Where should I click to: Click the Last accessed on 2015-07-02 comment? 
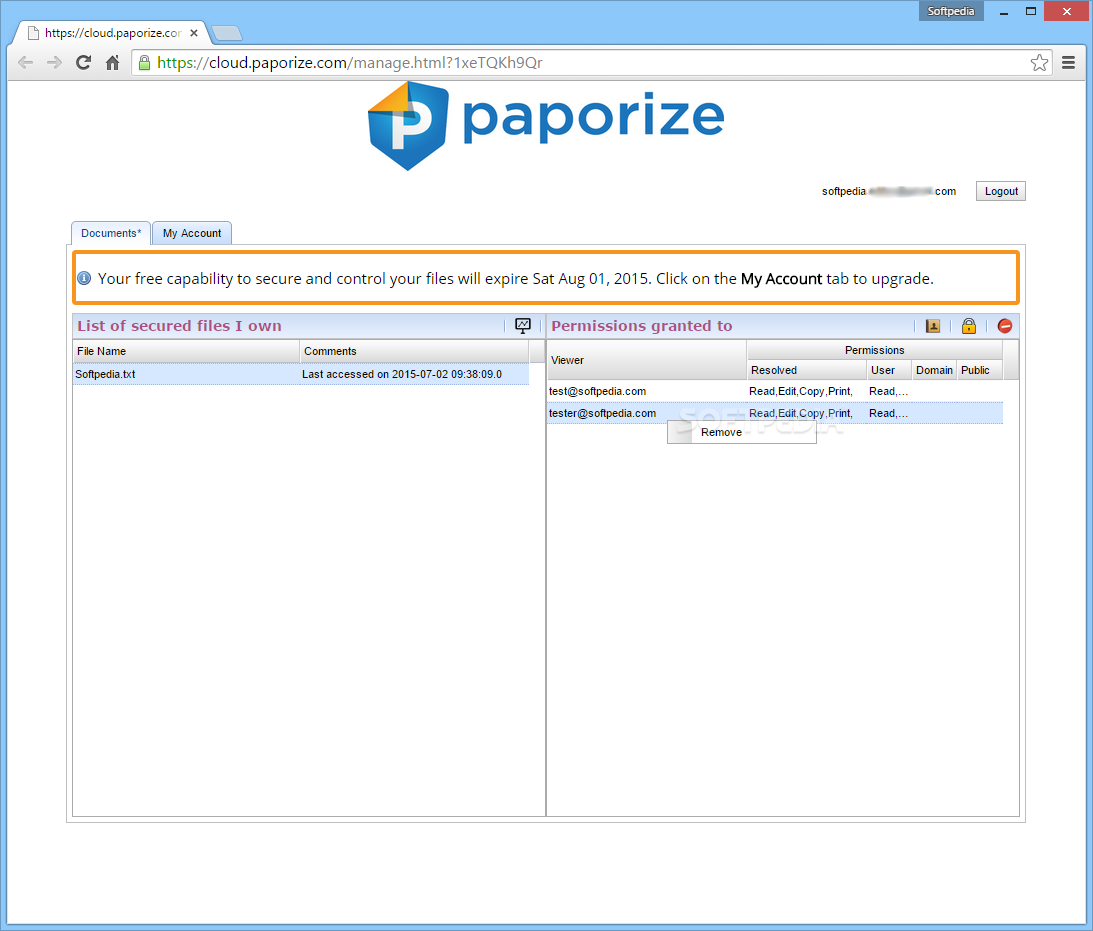point(402,374)
